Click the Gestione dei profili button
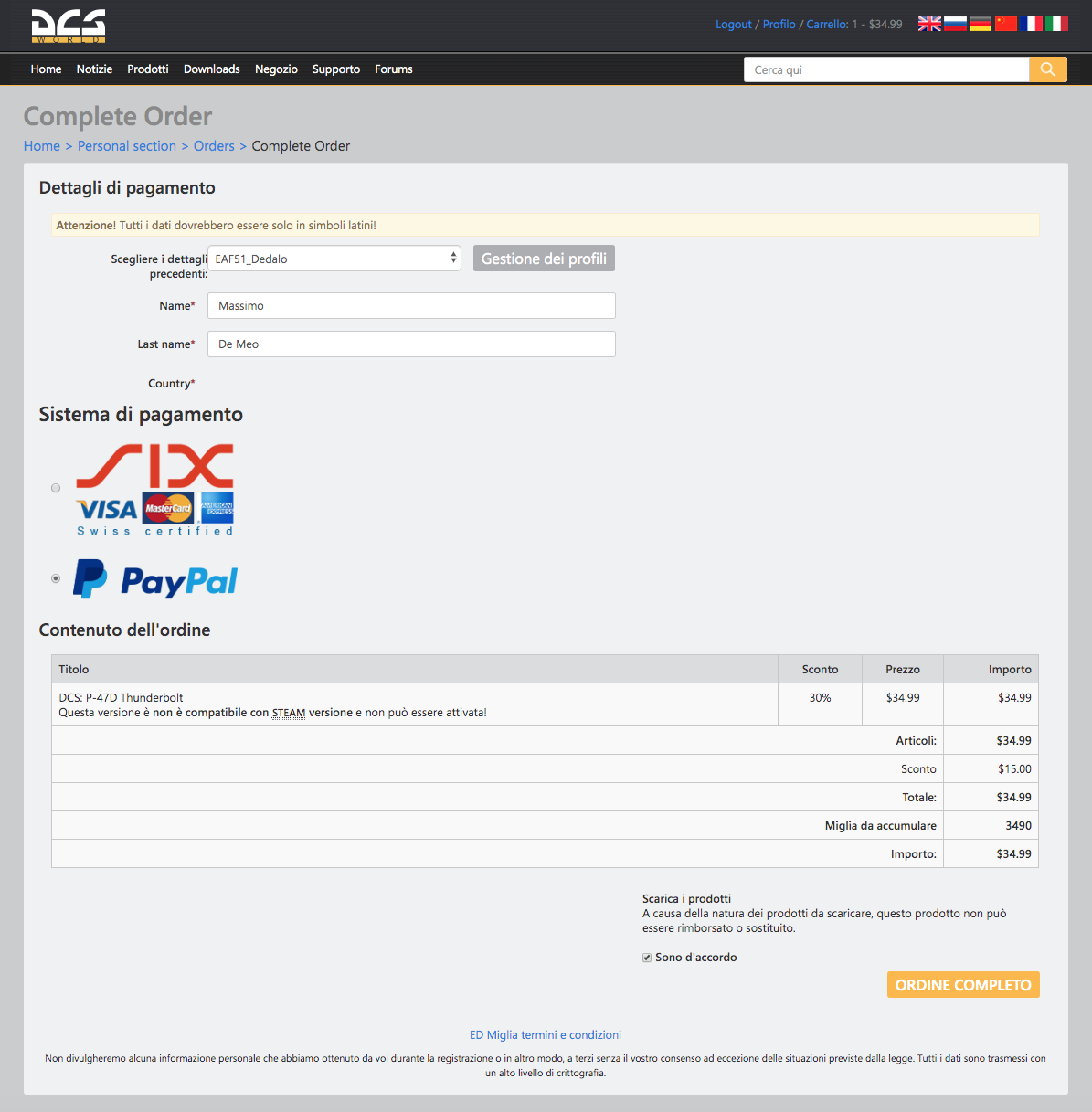 544,259
